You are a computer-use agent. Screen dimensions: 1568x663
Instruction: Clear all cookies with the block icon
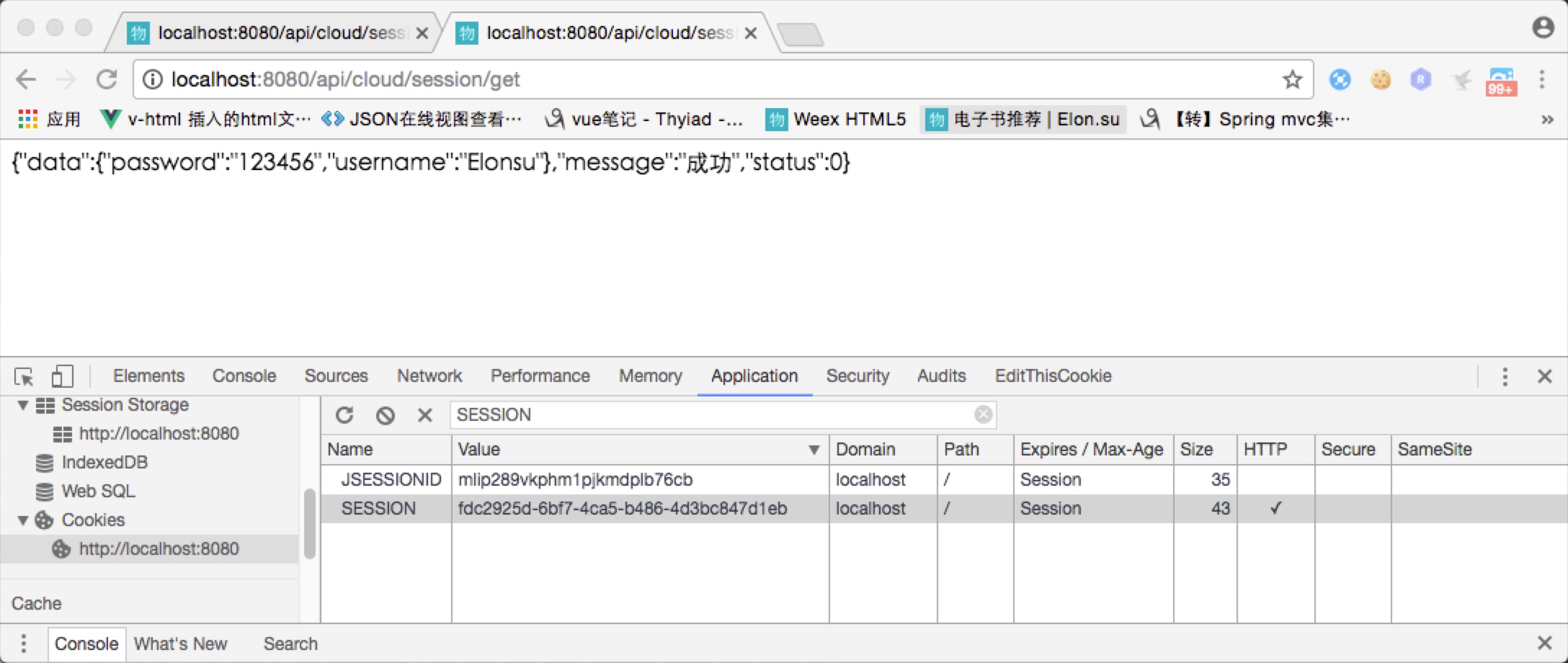coord(386,415)
